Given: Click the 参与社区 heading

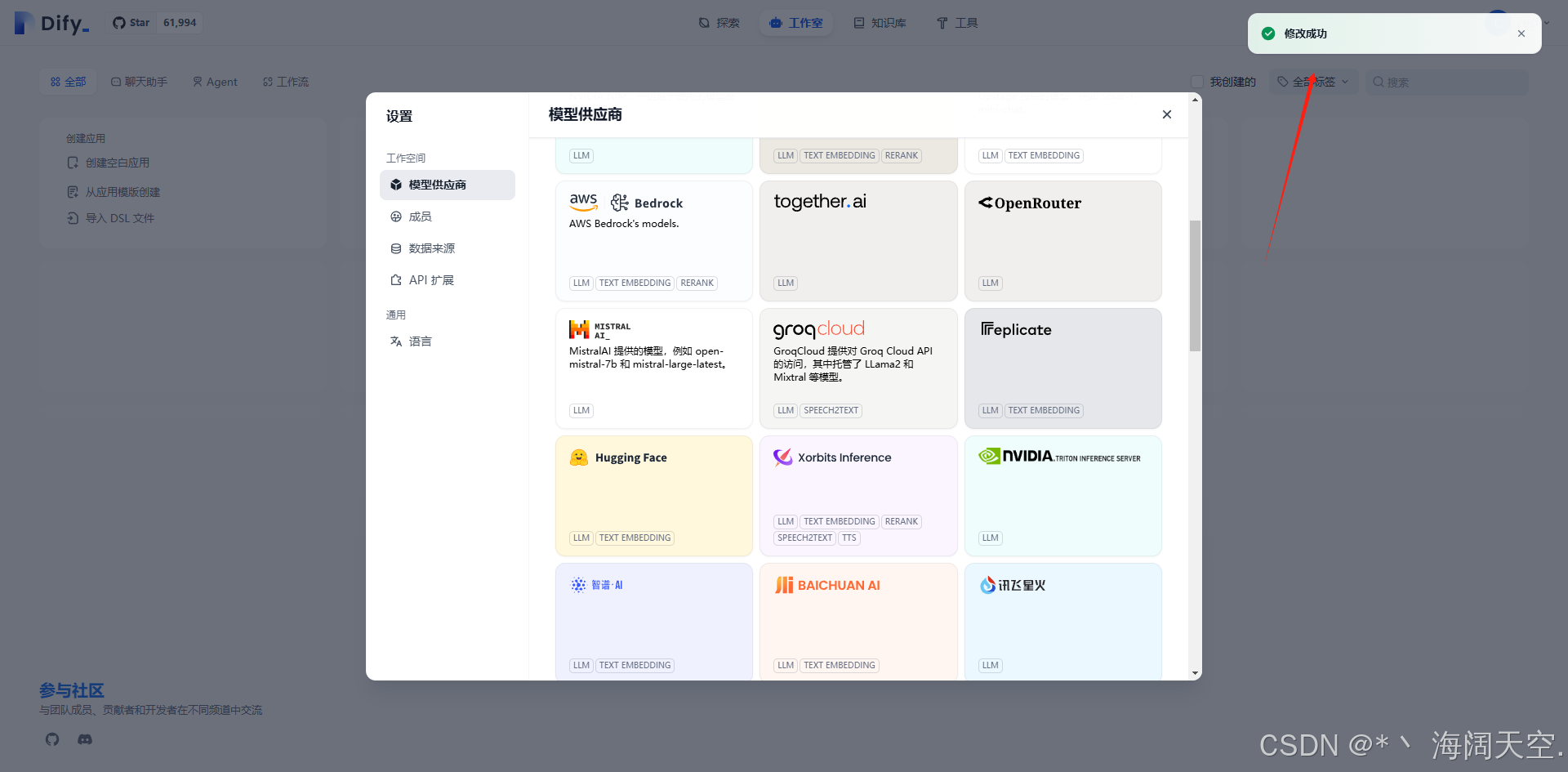Looking at the screenshot, I should (72, 690).
